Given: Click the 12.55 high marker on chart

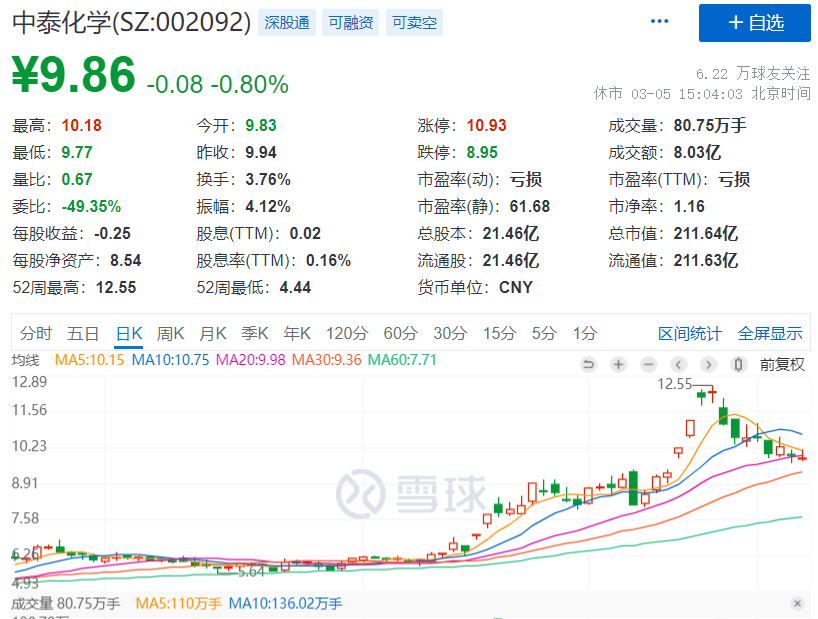Looking at the screenshot, I should pyautogui.click(x=675, y=384).
